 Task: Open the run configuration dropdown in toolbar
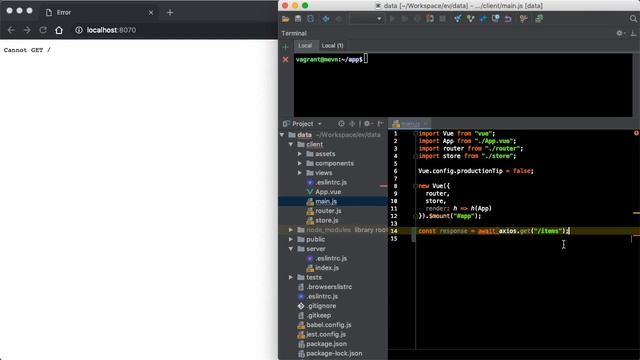click(366, 19)
